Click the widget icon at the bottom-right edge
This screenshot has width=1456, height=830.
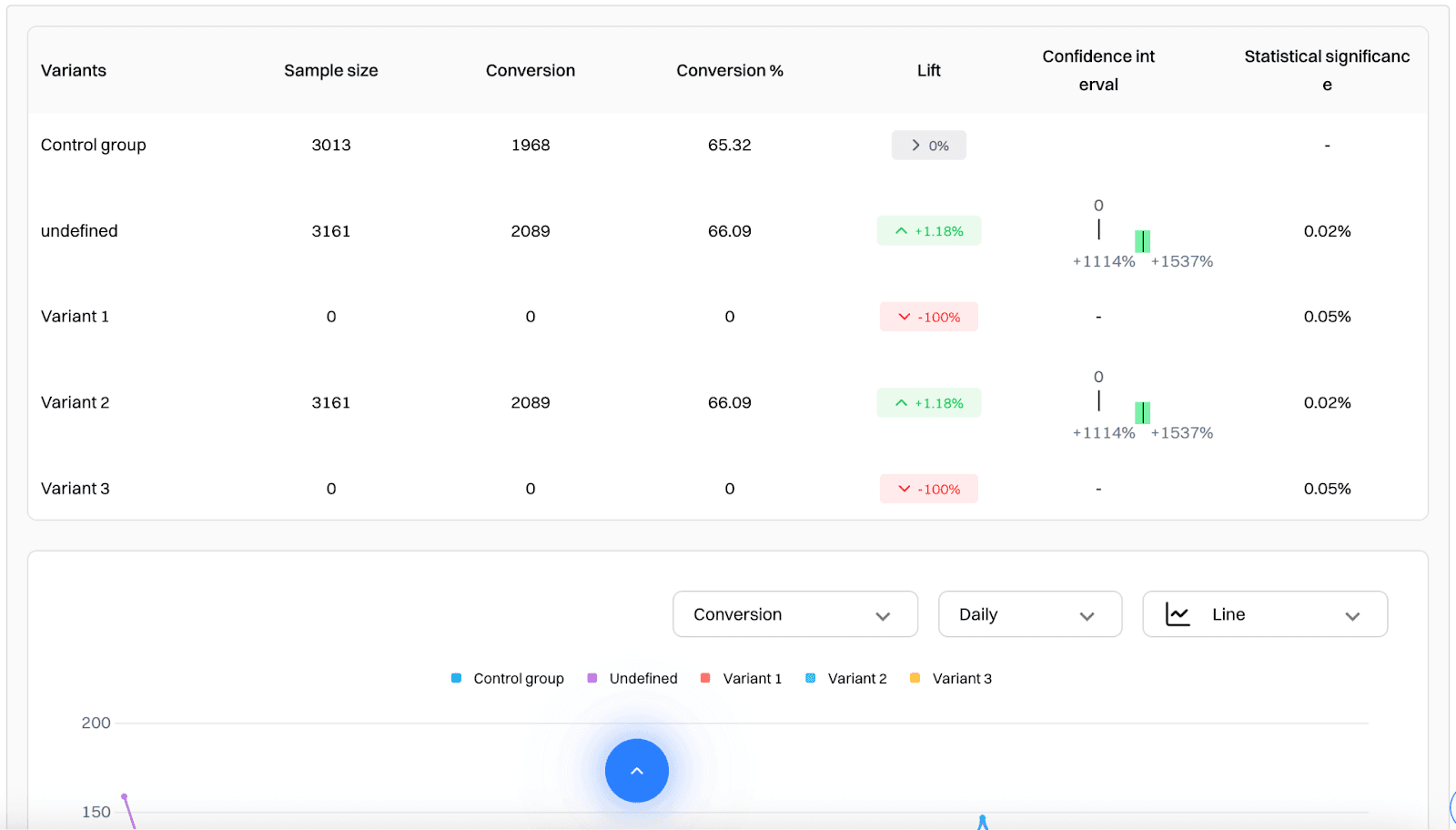1451,808
